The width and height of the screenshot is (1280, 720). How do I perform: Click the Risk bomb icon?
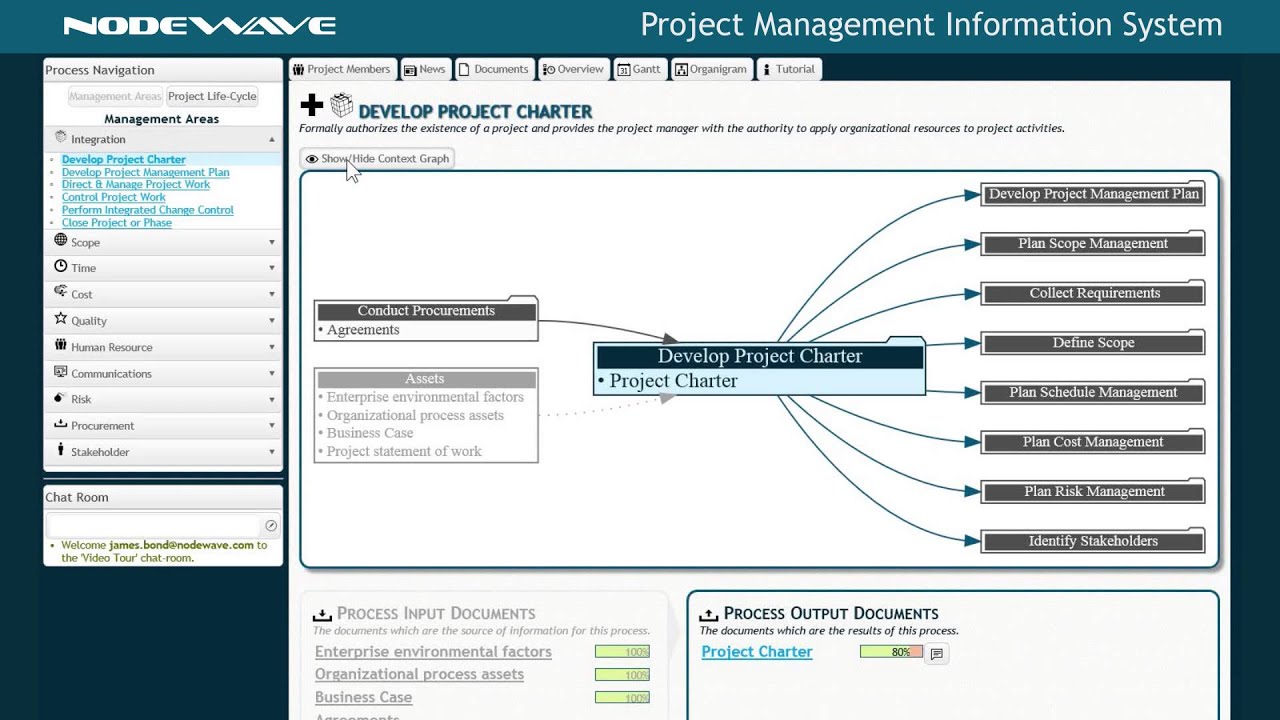pos(61,398)
